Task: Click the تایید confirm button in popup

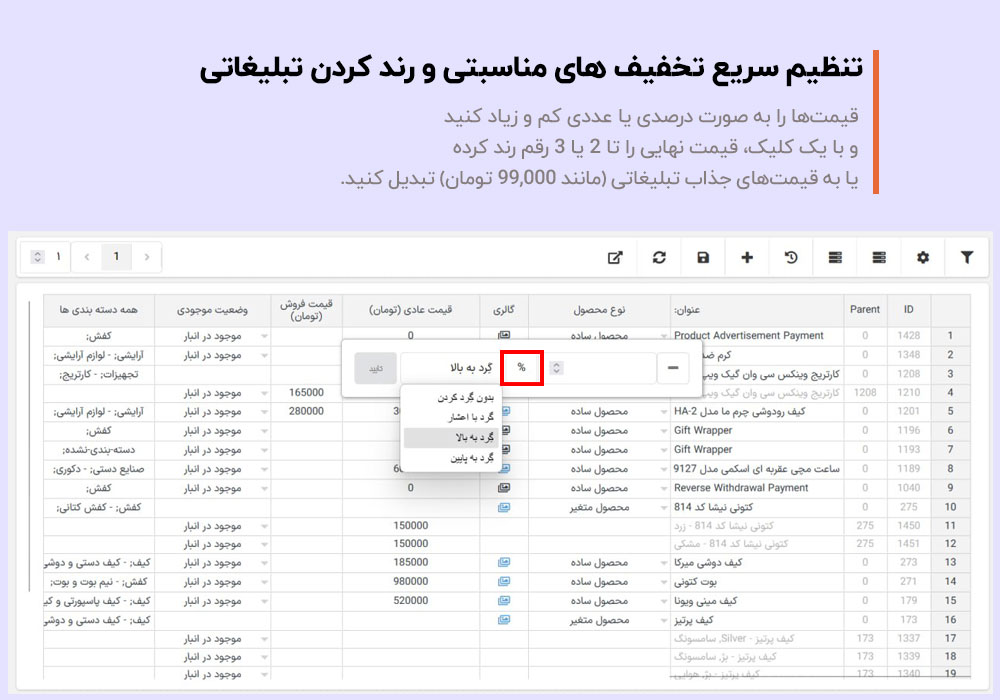Action: pos(376,368)
